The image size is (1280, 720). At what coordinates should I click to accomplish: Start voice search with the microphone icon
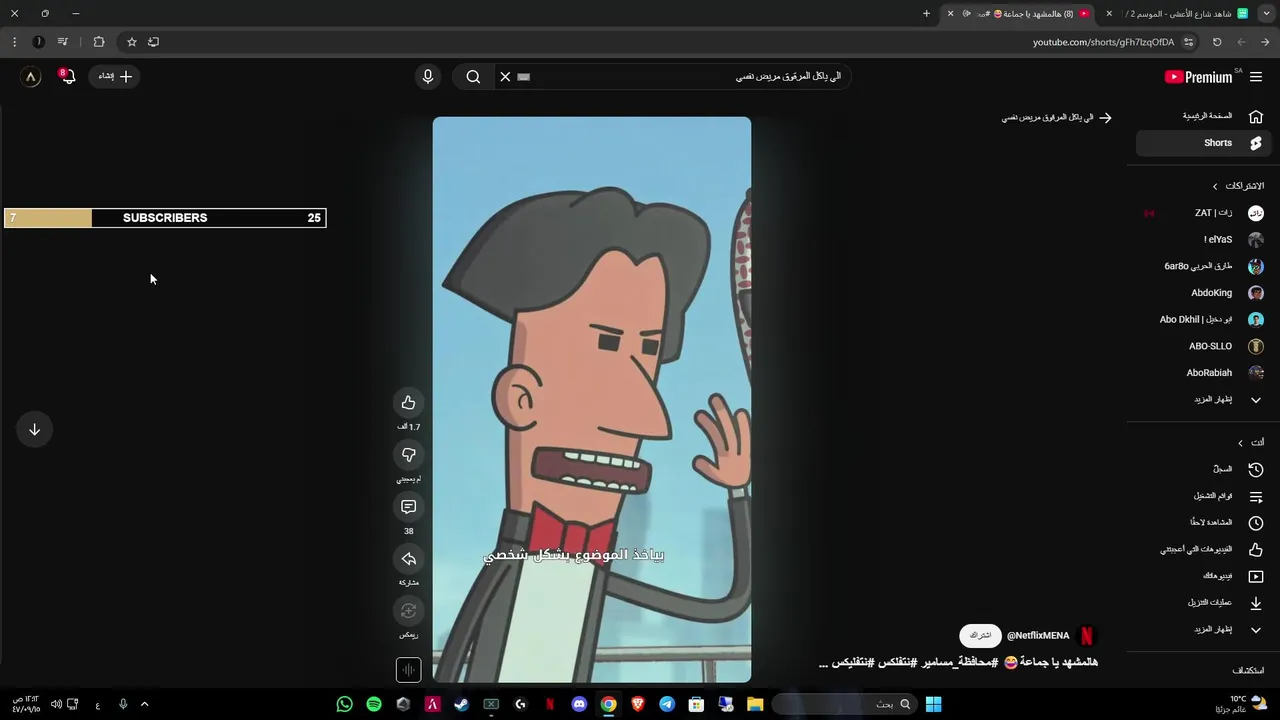pyautogui.click(x=428, y=77)
